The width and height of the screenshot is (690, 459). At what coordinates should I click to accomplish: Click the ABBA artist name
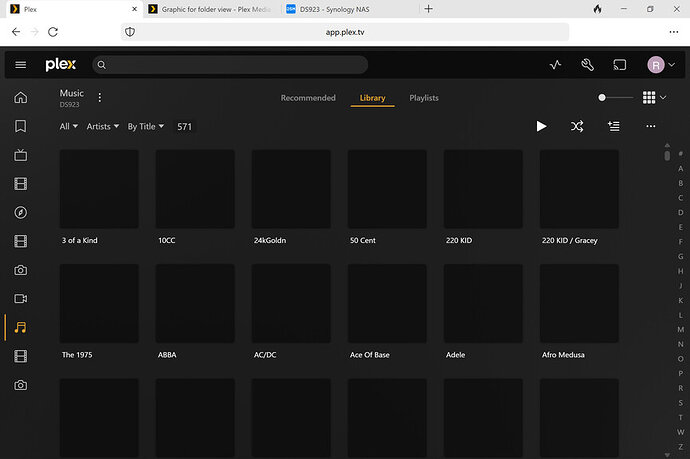click(x=167, y=355)
